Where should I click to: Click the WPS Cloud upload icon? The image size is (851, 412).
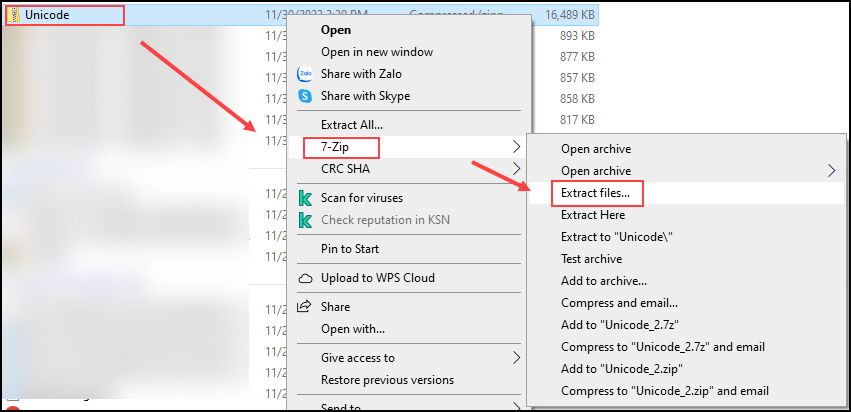[306, 278]
